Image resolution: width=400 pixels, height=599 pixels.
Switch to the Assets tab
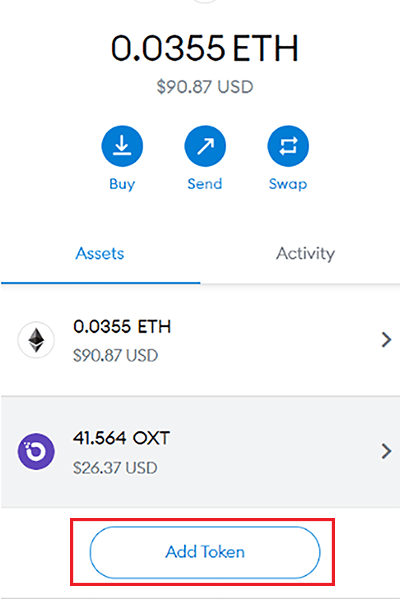(100, 254)
